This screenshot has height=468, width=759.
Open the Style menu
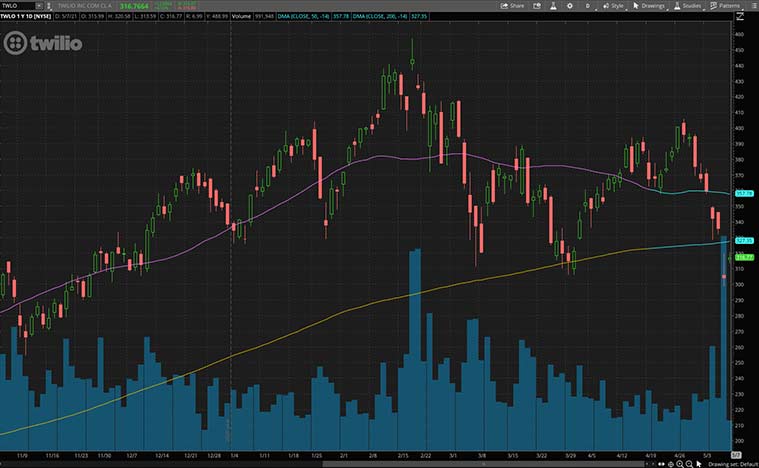click(613, 5)
